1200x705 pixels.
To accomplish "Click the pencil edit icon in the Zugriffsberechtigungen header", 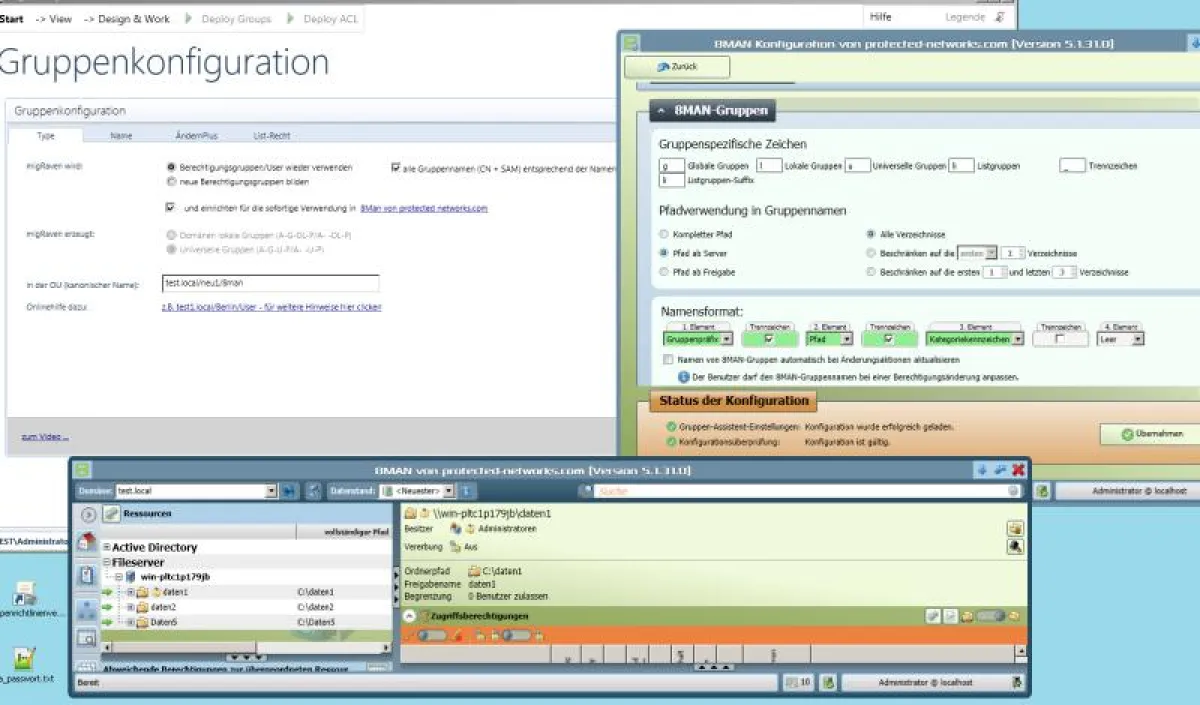I will [x=932, y=616].
